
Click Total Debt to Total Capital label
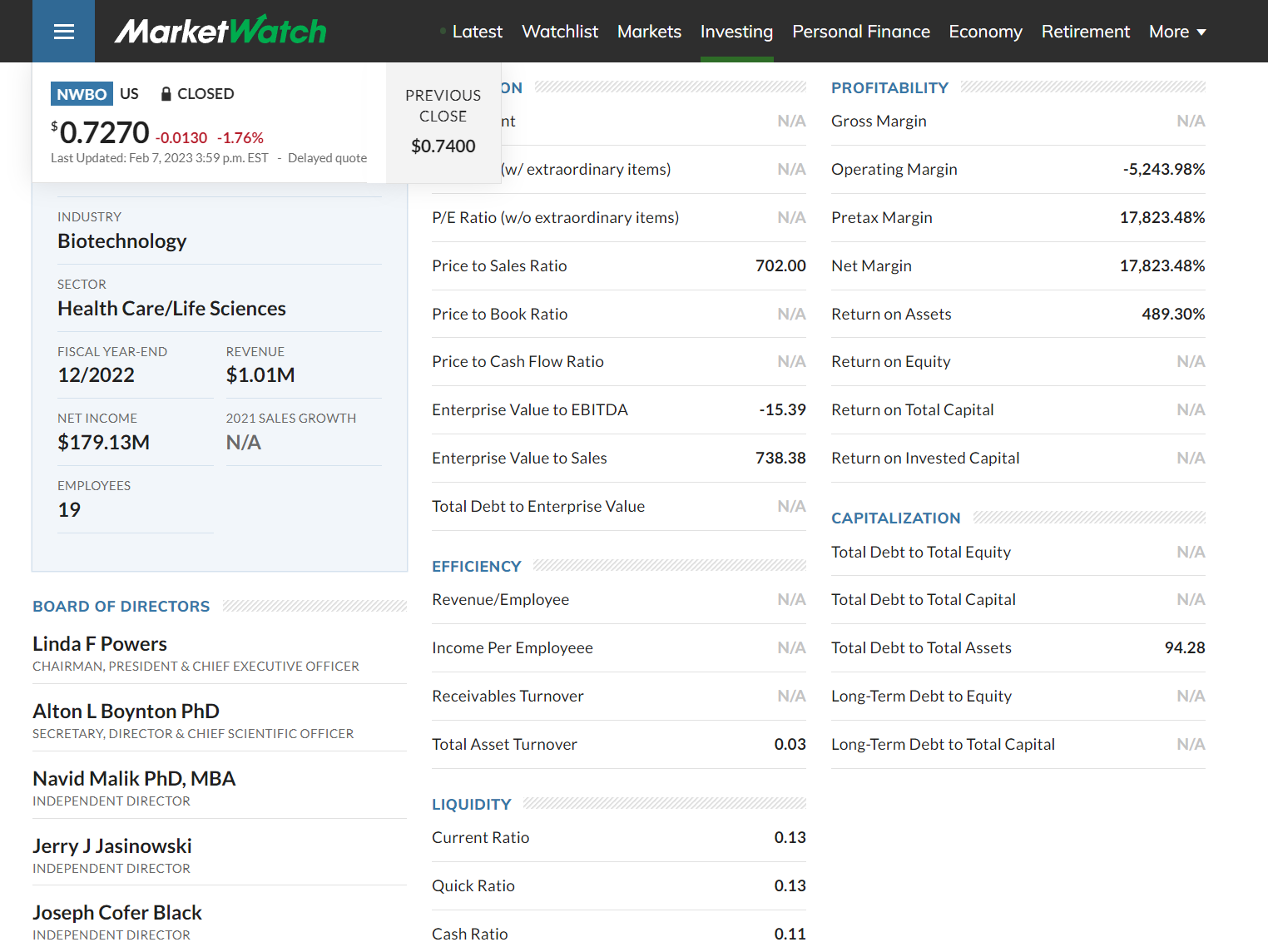pyautogui.click(x=923, y=600)
